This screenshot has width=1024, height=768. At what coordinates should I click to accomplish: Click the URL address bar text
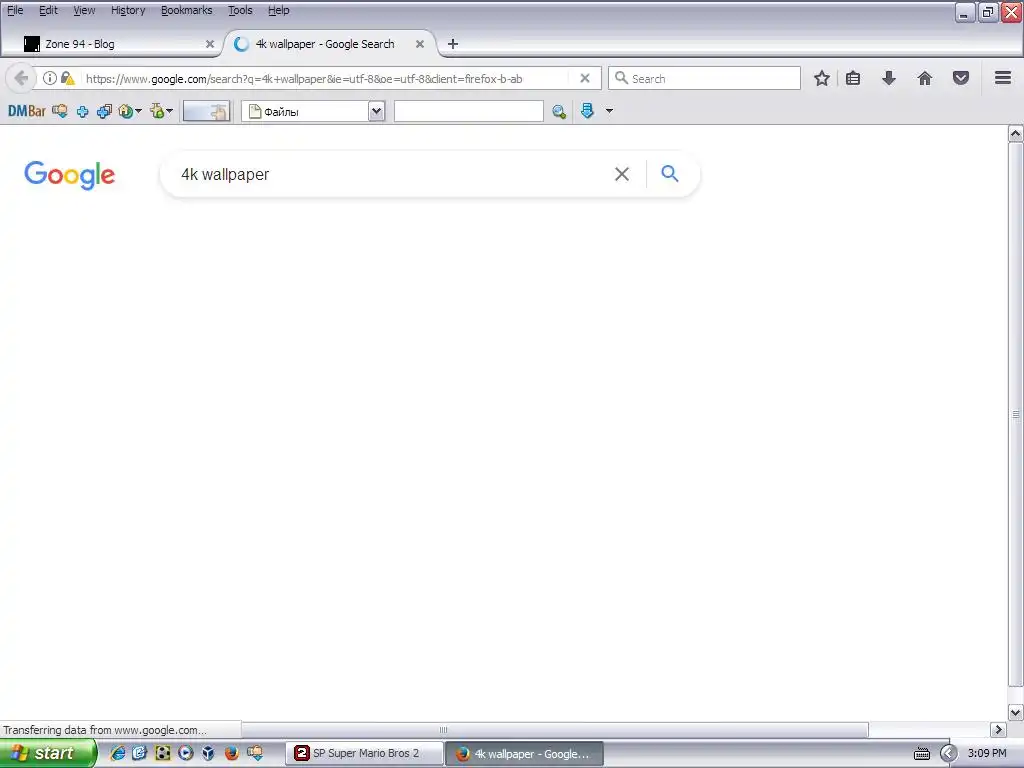304,79
